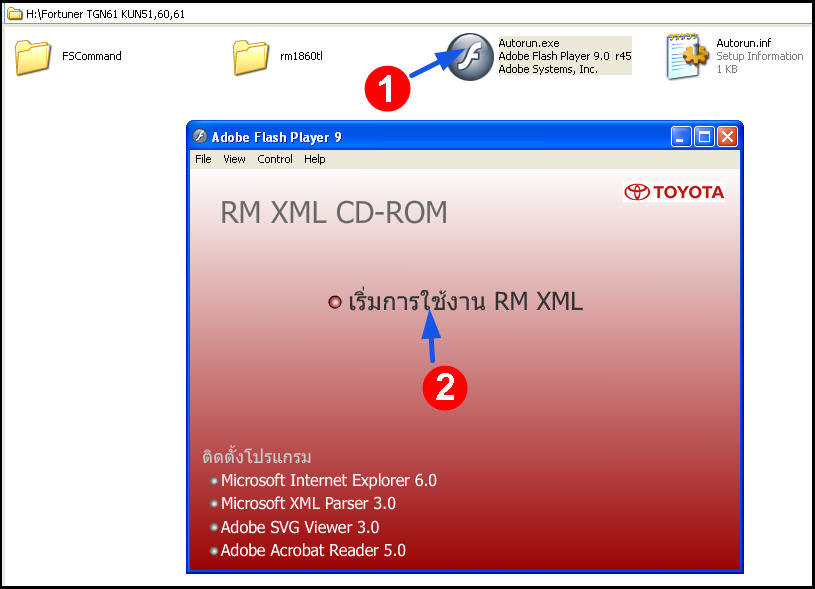Click the Autorun.inf file name
Screen dimensions: 815x589
pyautogui.click(x=743, y=43)
